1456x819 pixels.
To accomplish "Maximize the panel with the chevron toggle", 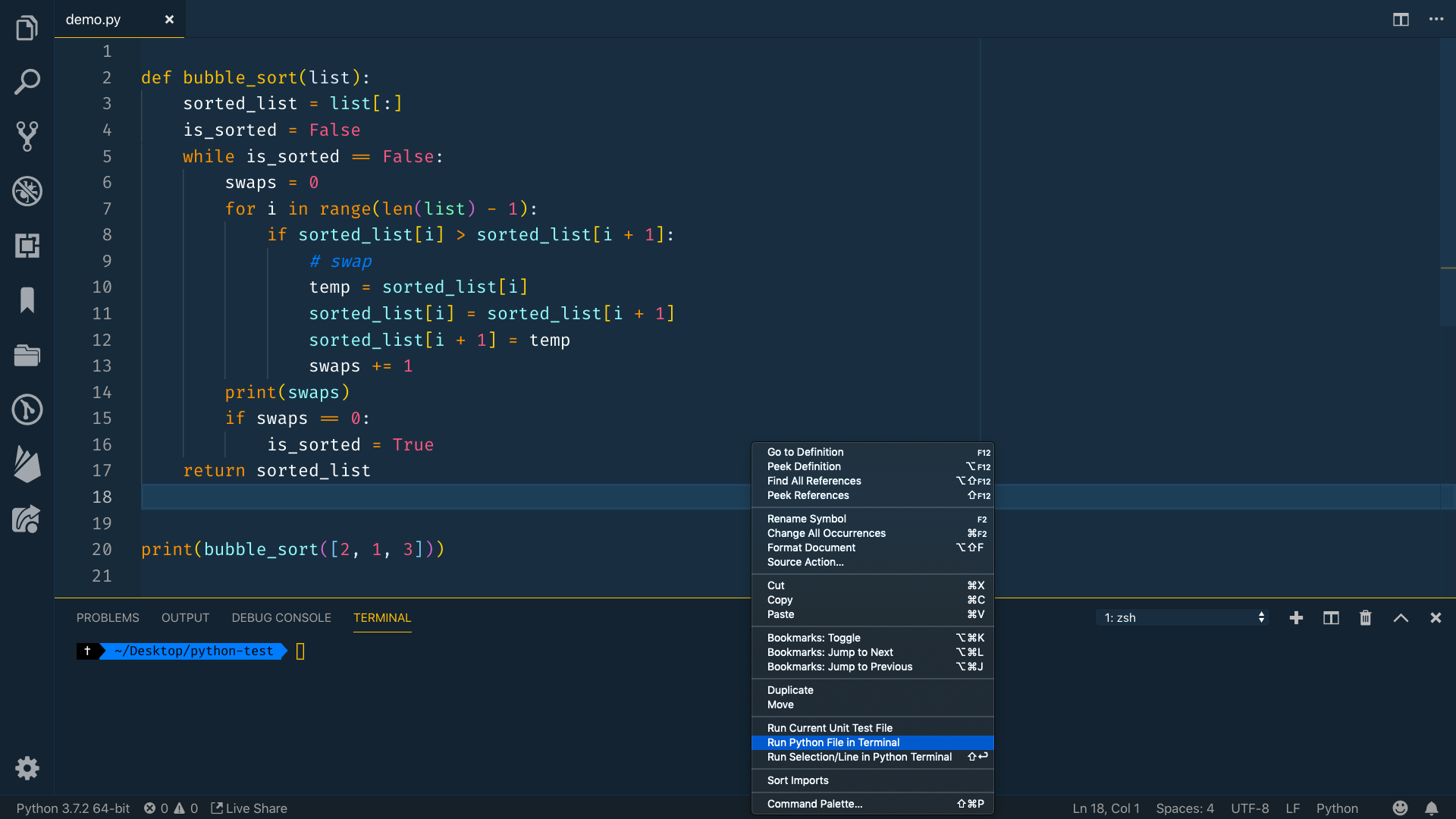I will pyautogui.click(x=1400, y=617).
